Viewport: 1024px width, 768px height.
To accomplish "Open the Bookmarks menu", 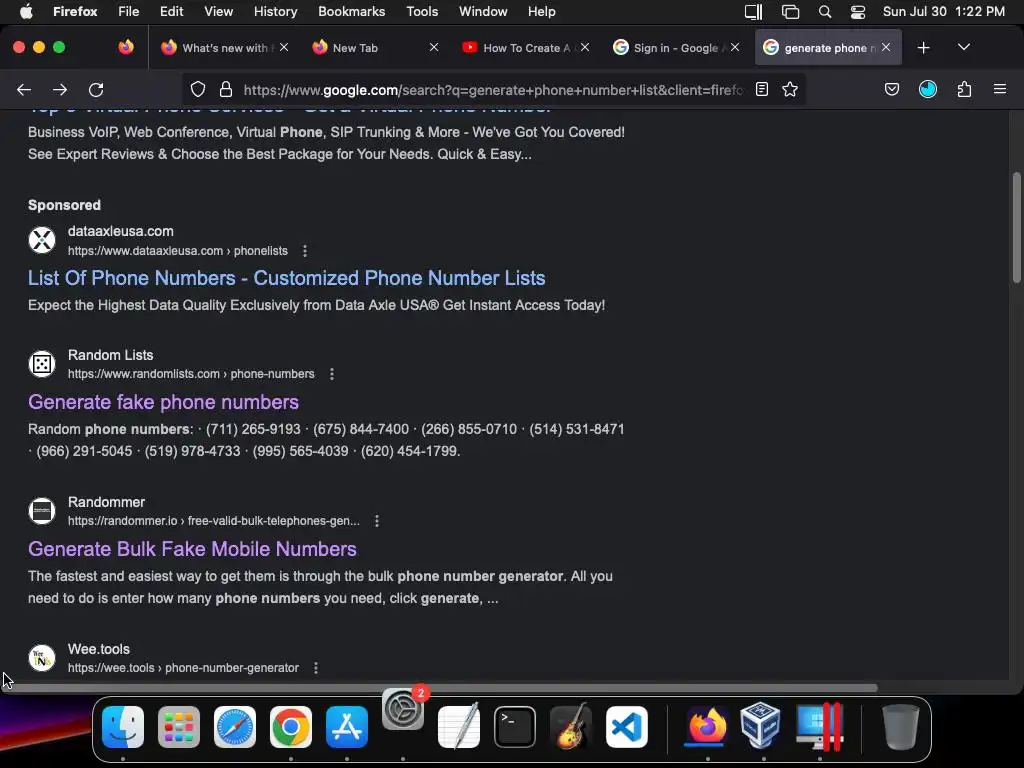I will click(351, 12).
